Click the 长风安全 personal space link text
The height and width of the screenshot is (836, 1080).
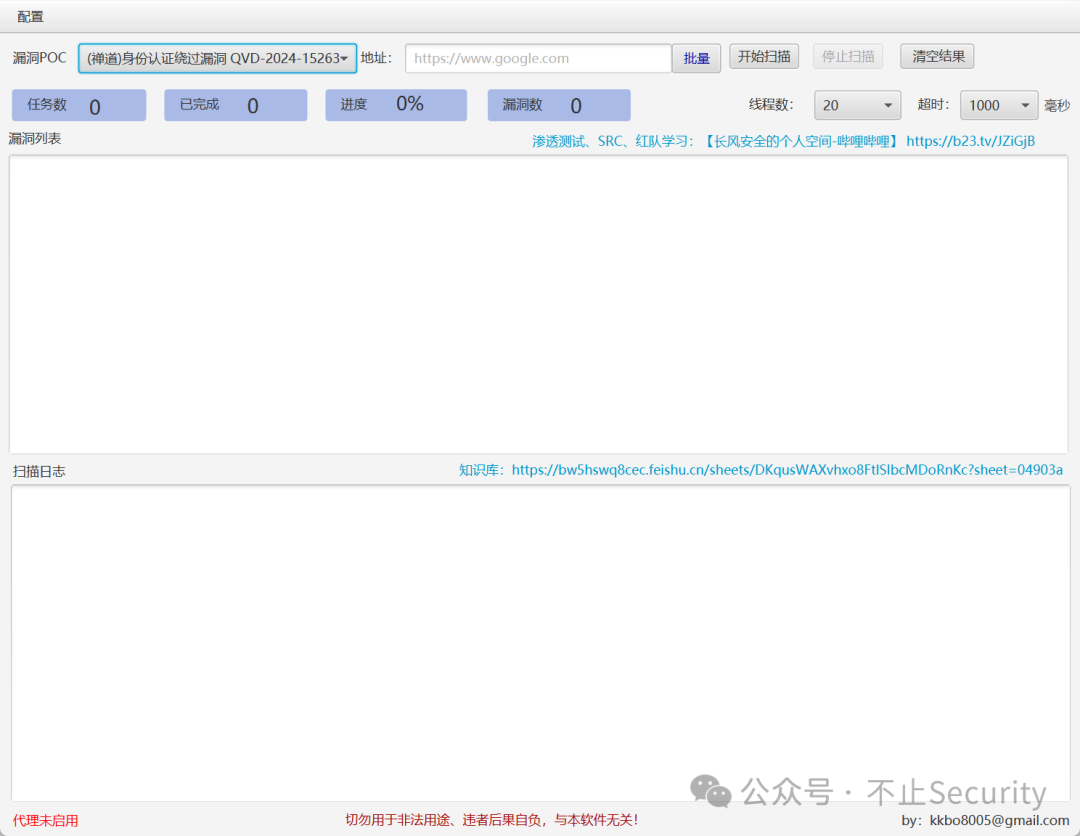point(800,141)
